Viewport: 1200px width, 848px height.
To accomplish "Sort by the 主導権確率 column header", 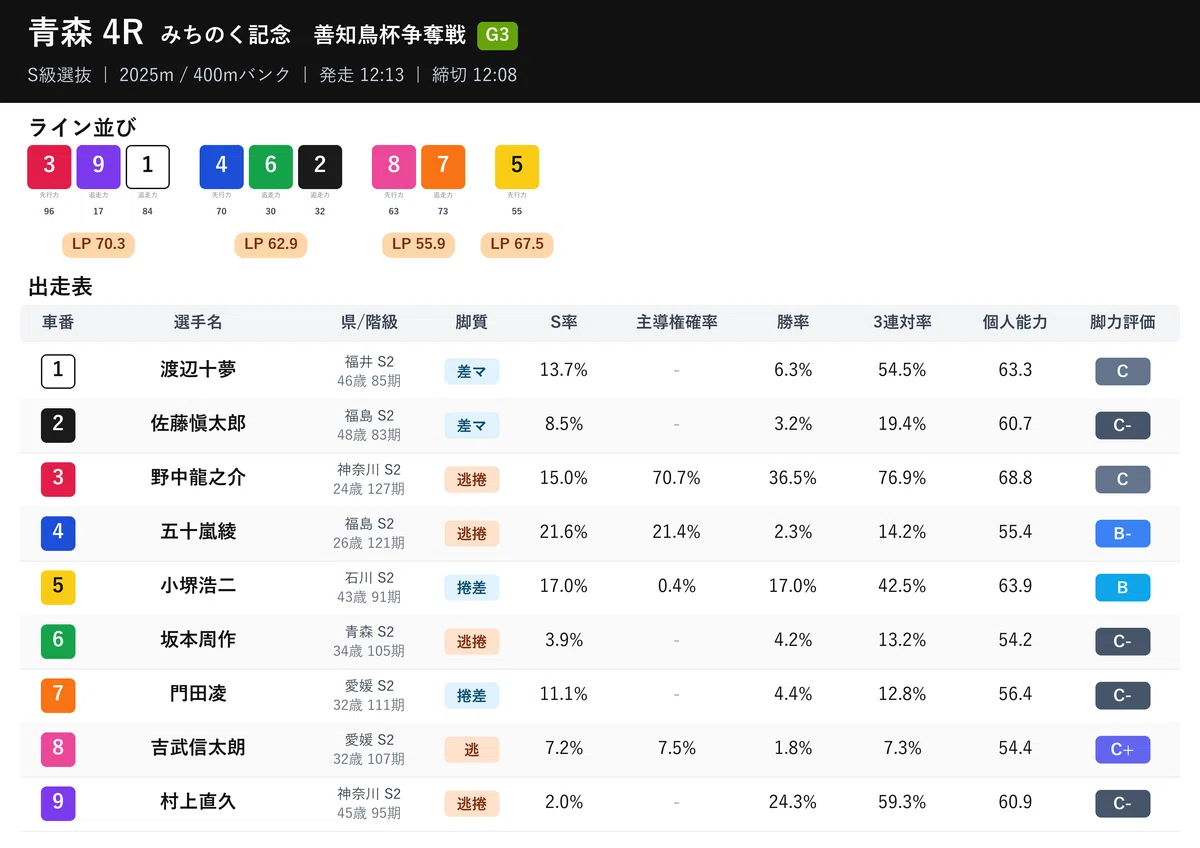I will 677,322.
